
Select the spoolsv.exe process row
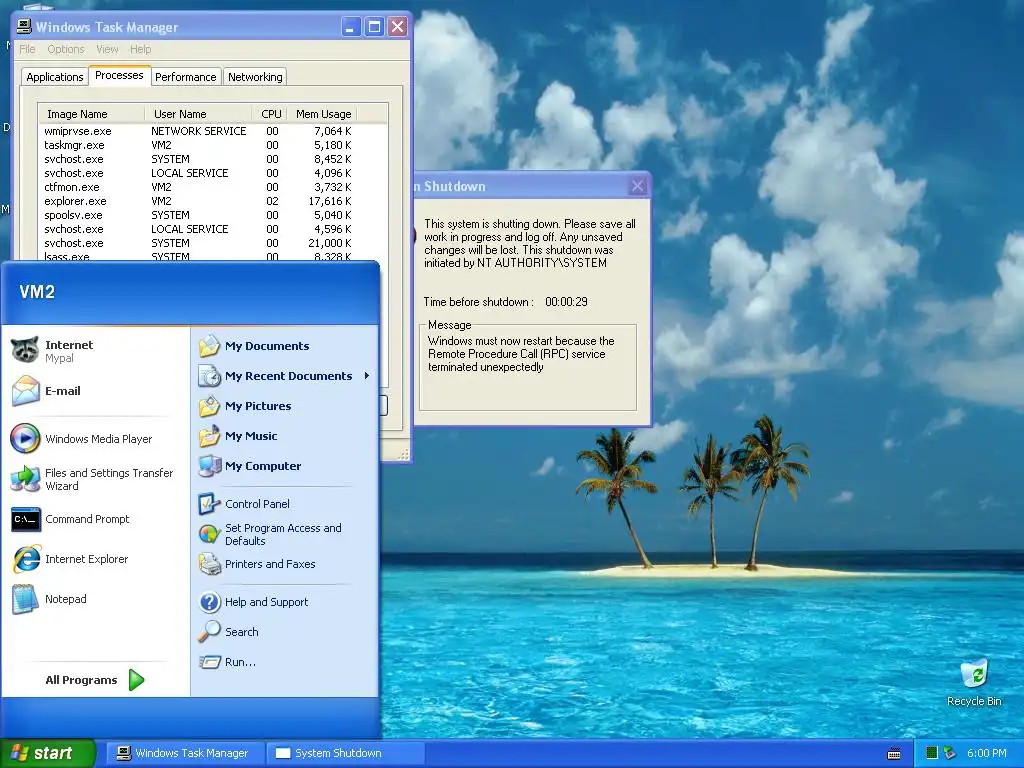point(213,215)
